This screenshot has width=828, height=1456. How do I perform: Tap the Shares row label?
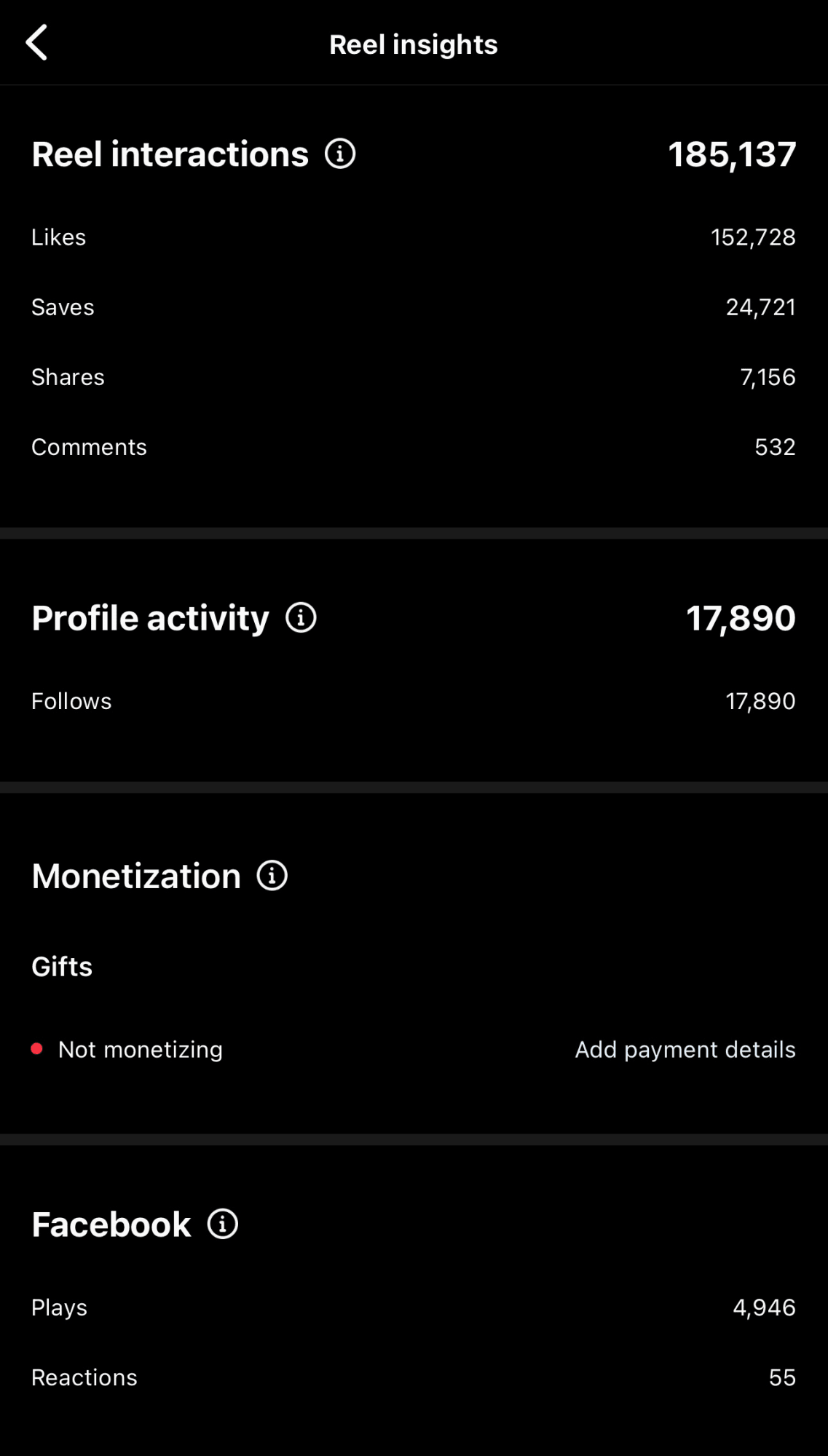click(x=68, y=377)
